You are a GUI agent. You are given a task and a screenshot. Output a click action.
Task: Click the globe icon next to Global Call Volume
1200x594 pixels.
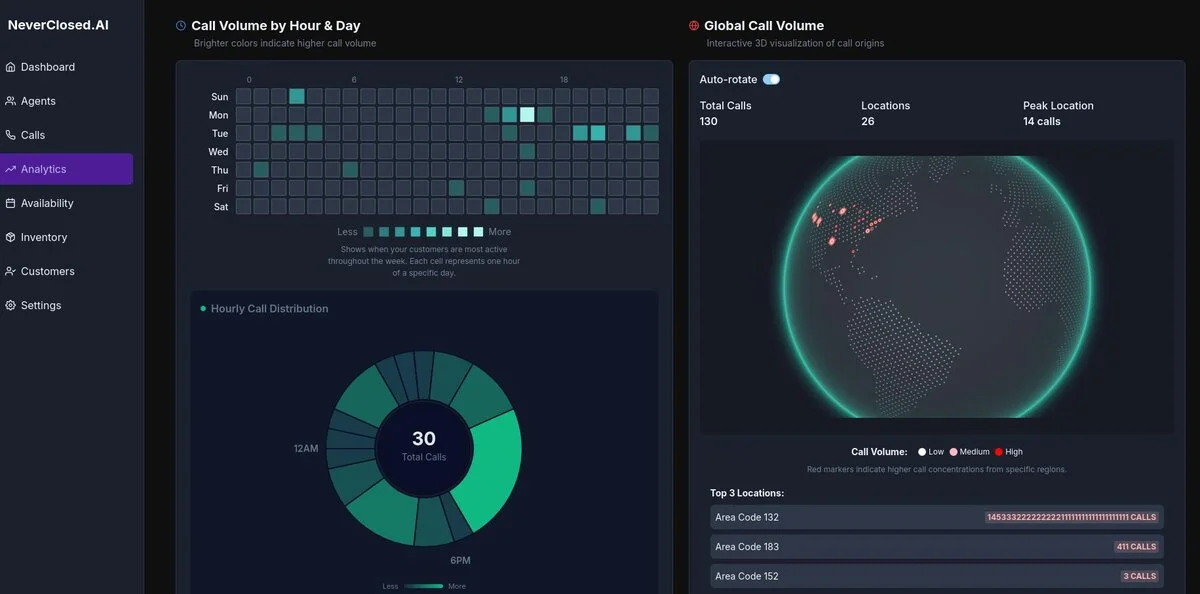point(692,25)
